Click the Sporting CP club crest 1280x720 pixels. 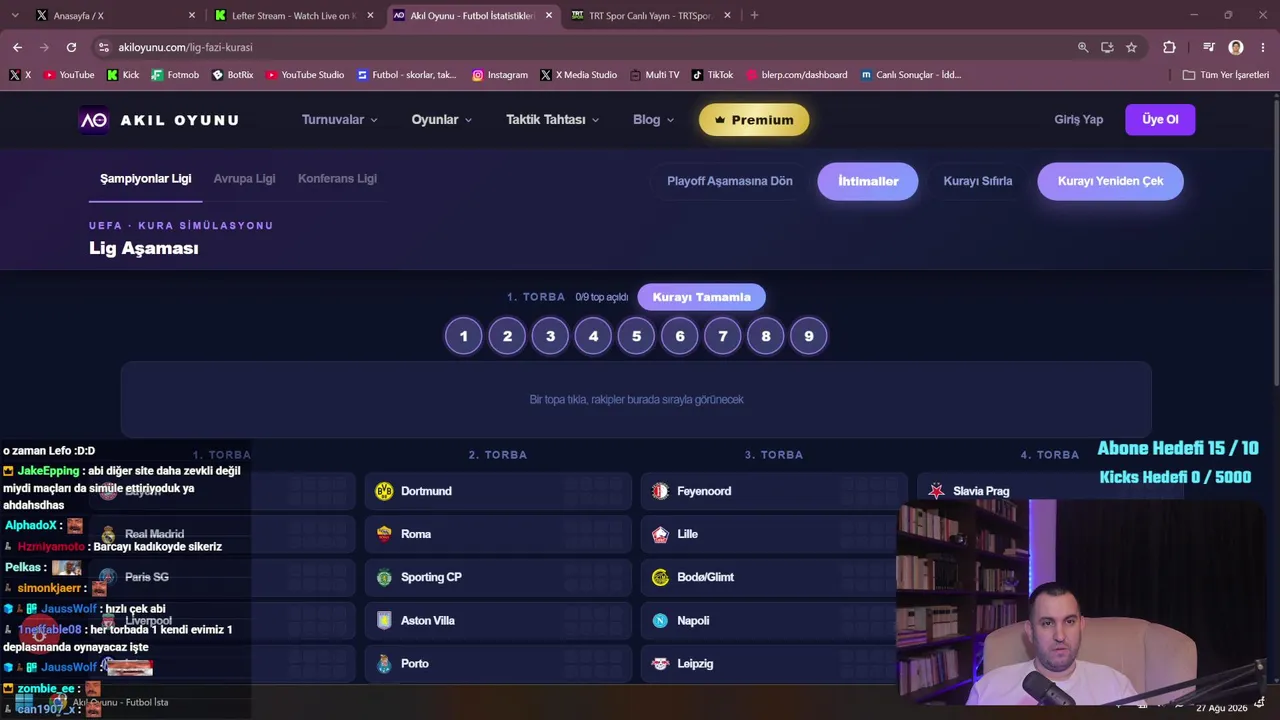pos(384,577)
